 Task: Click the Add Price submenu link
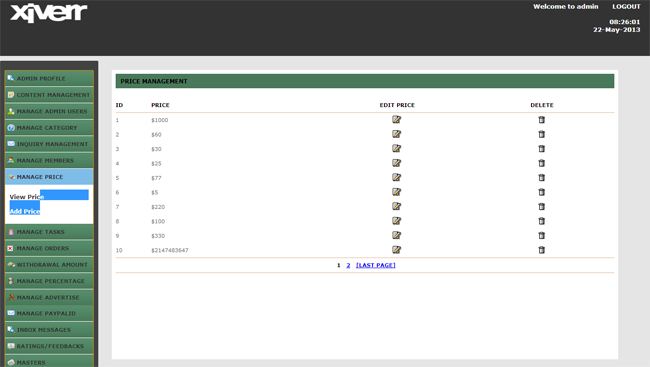[x=24, y=211]
